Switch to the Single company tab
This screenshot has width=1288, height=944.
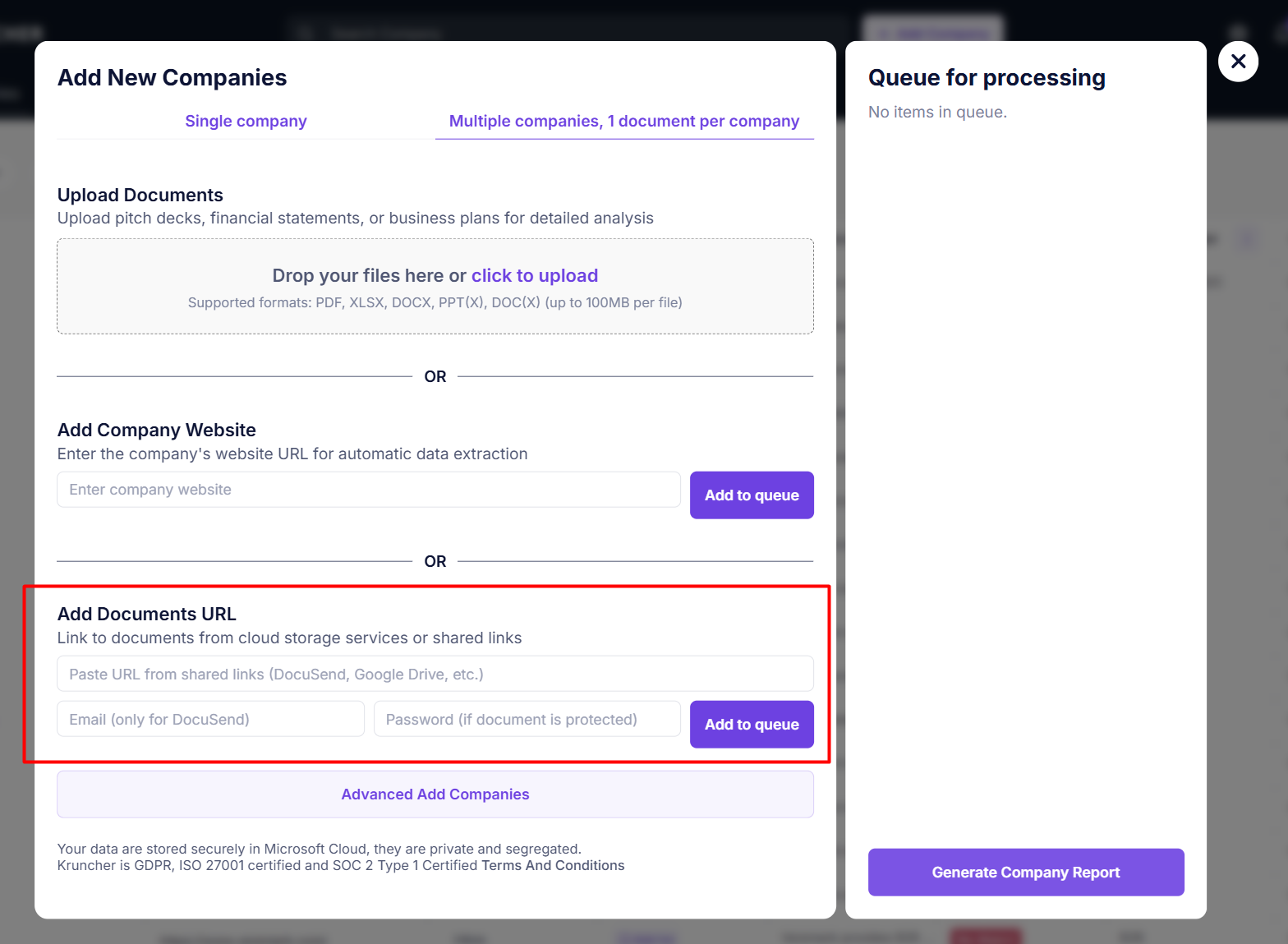click(246, 121)
